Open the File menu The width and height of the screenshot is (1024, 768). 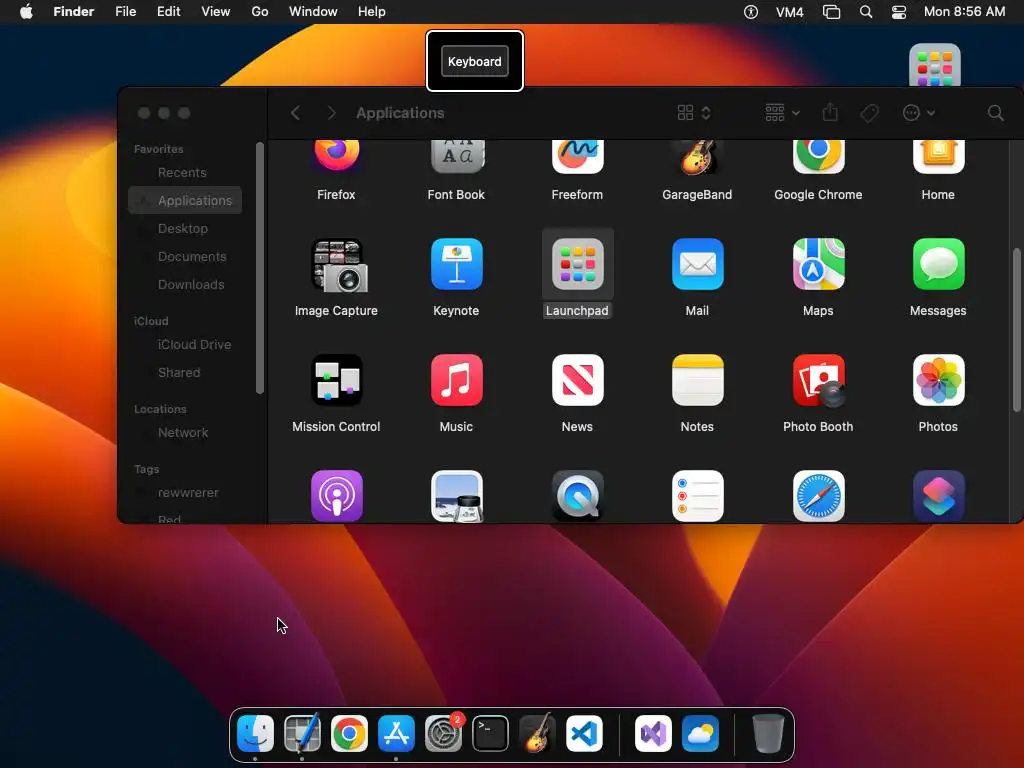click(x=125, y=12)
